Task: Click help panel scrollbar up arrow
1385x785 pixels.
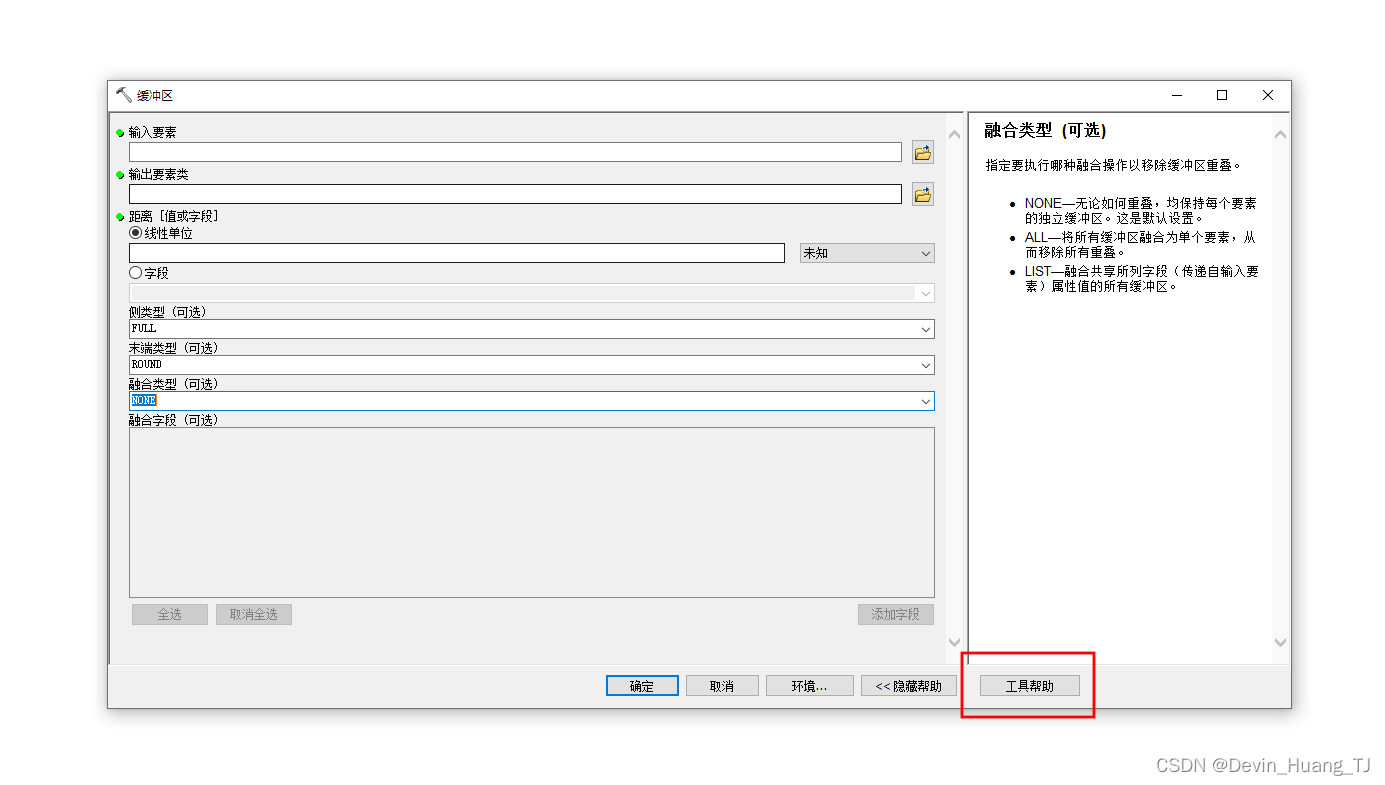Action: coord(1280,134)
